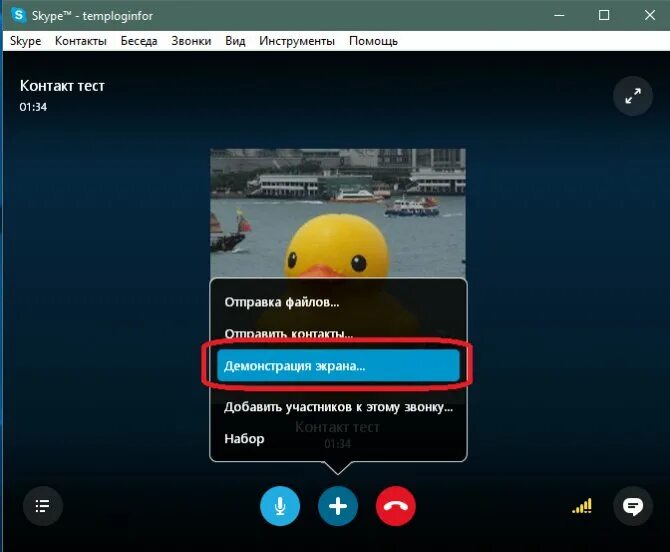Open the Звонки menu
The height and width of the screenshot is (552, 670).
tap(191, 41)
